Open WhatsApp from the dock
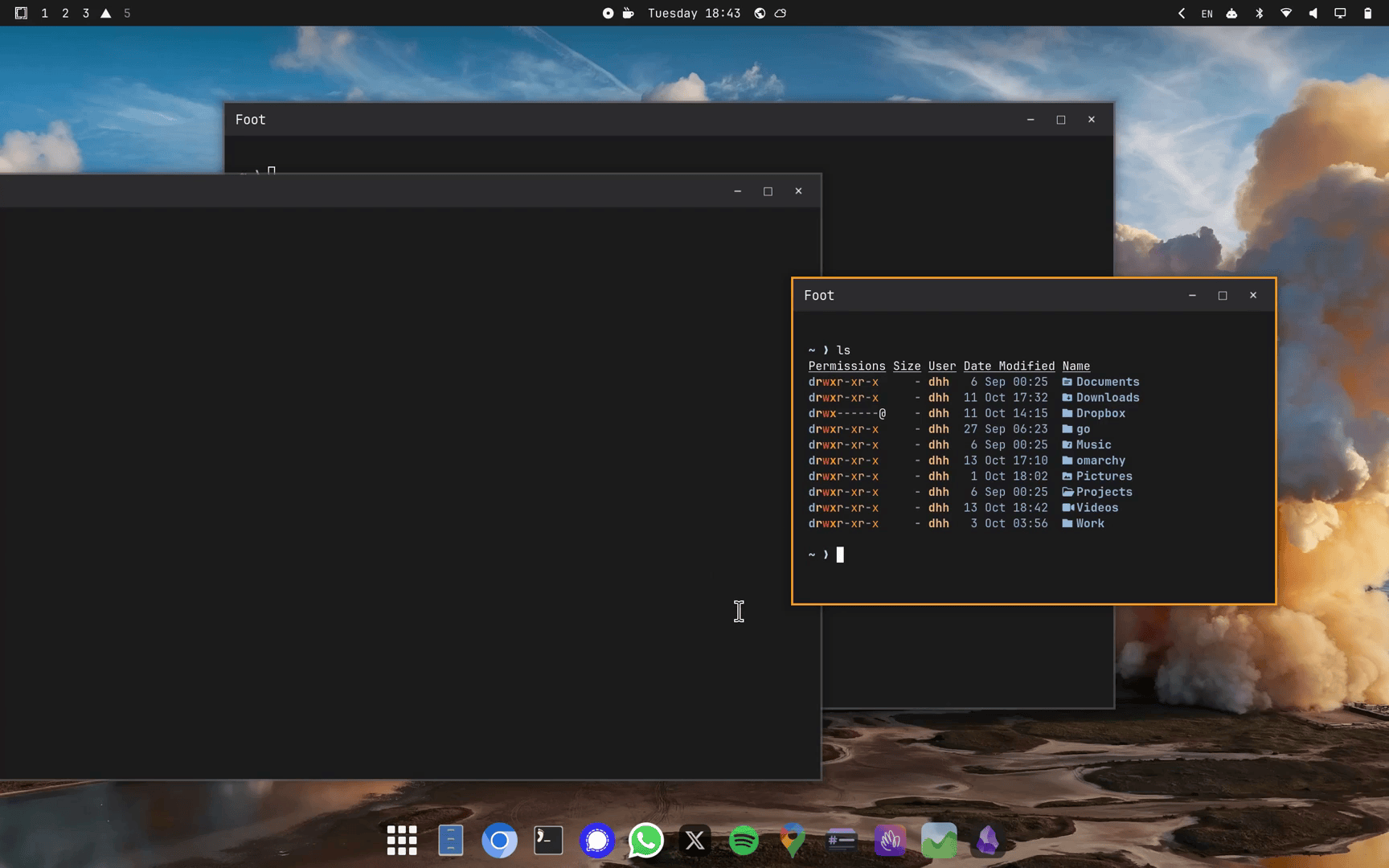 (646, 841)
